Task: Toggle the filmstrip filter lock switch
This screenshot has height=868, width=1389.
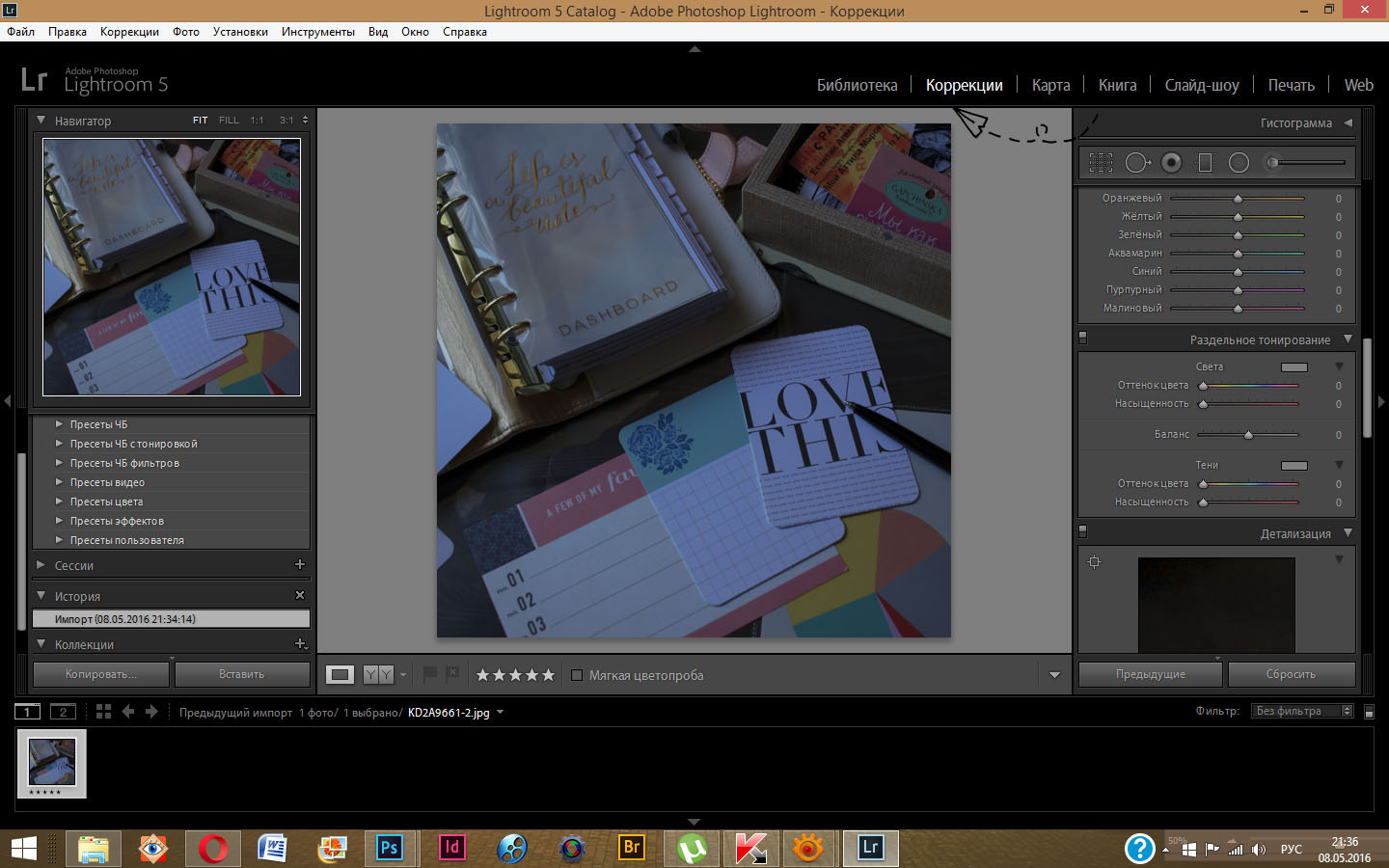Action: pos(1368,711)
